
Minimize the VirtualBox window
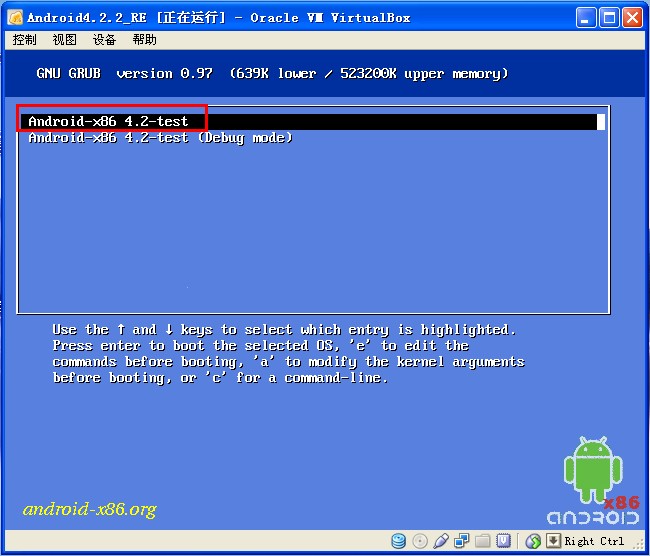point(586,18)
